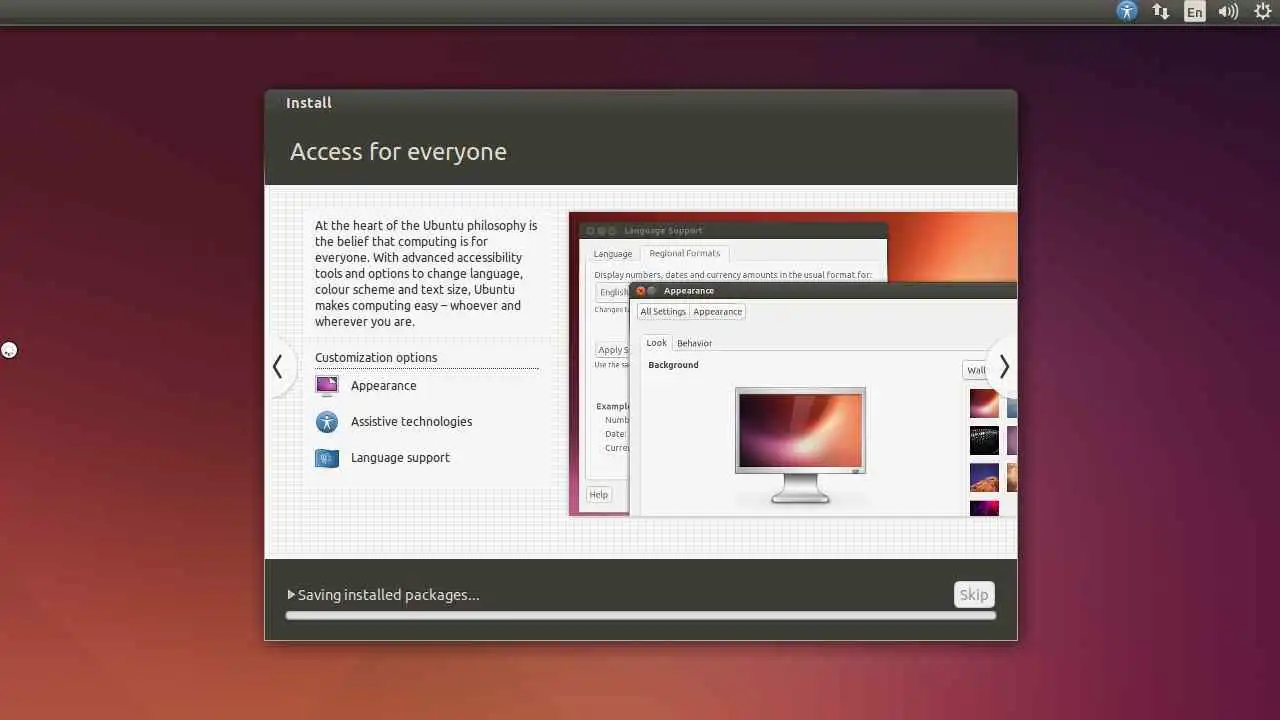Click the monitor background preview image
This screenshot has height=720, width=1280.
[x=800, y=429]
